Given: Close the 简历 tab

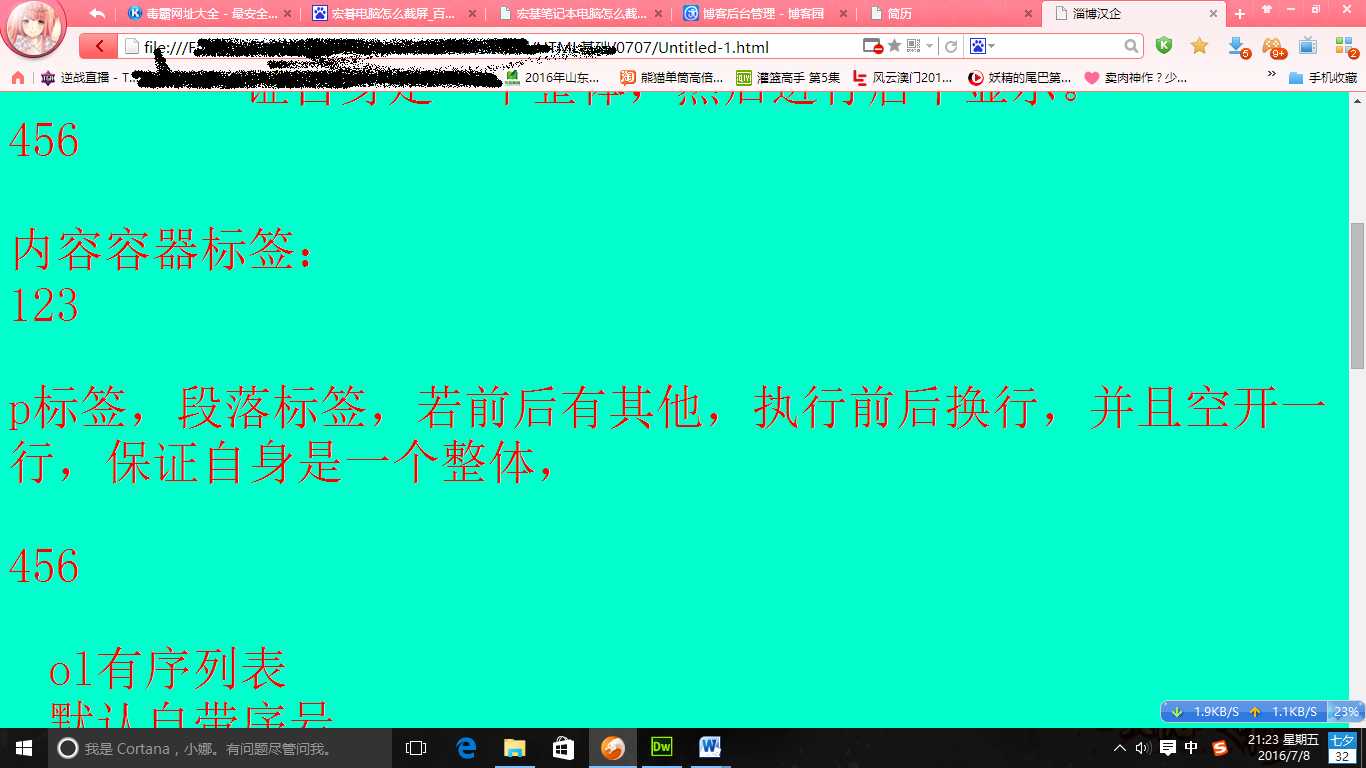Looking at the screenshot, I should click(x=1028, y=14).
